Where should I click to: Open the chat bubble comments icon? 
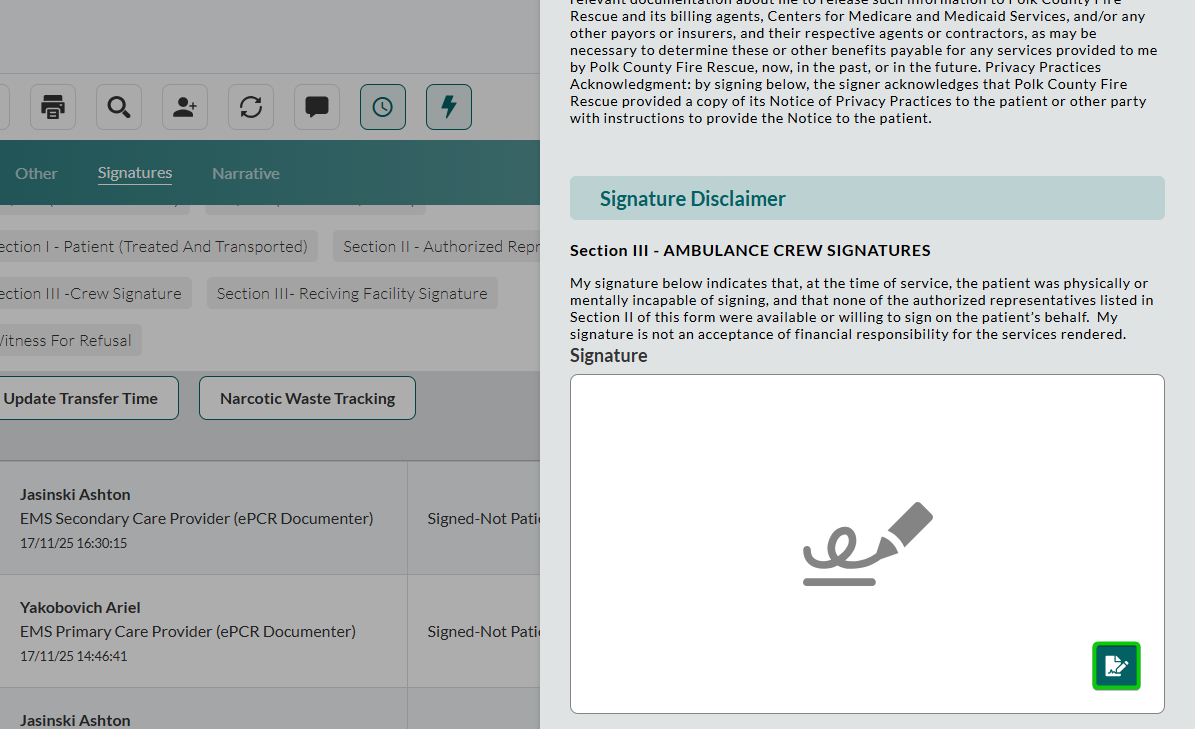click(x=317, y=107)
